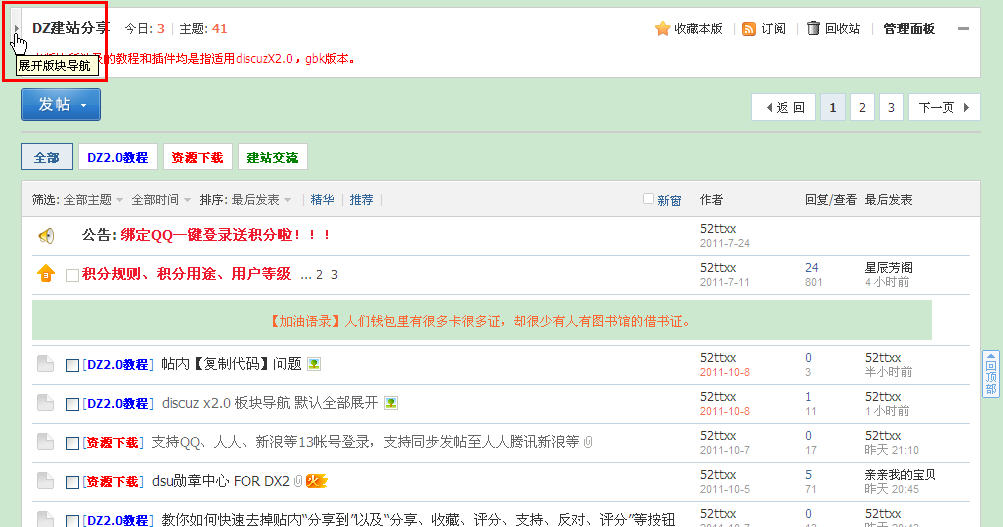1003x527 pixels.
Task: Open reply count 5 on dsu勋章中心
Action: (809, 475)
